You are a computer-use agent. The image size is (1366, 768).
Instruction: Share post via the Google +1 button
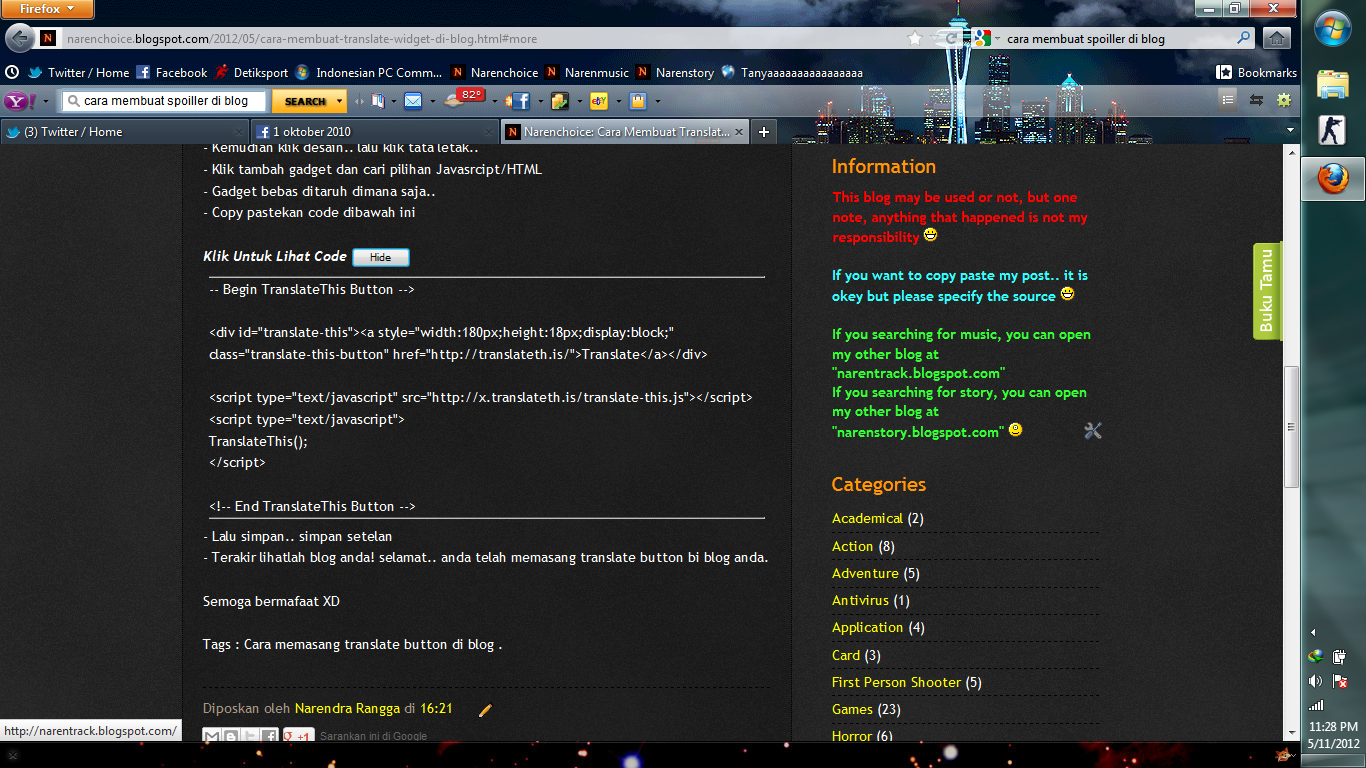coord(298,736)
